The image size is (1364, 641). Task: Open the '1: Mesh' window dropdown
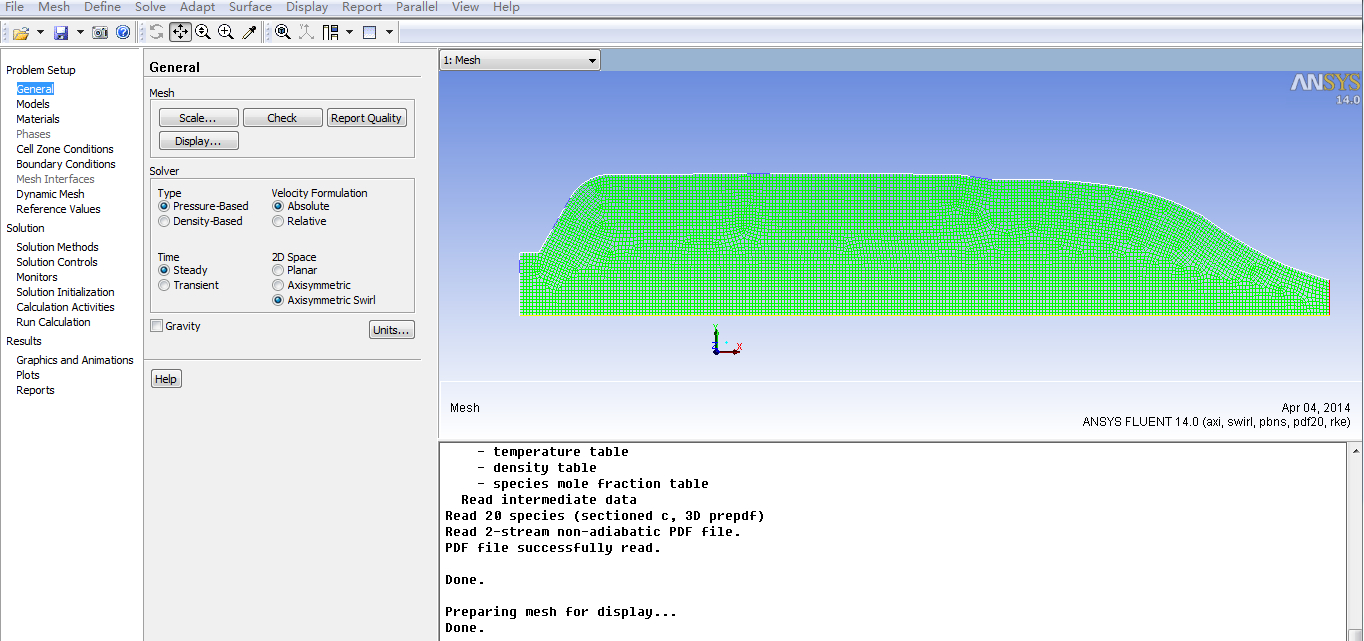[x=519, y=60]
